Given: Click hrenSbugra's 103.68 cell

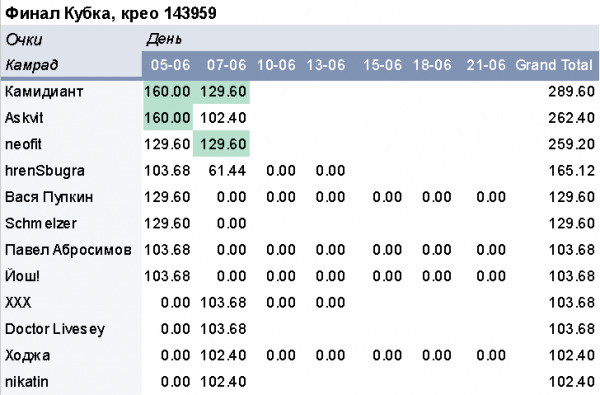Looking at the screenshot, I should [167, 171].
